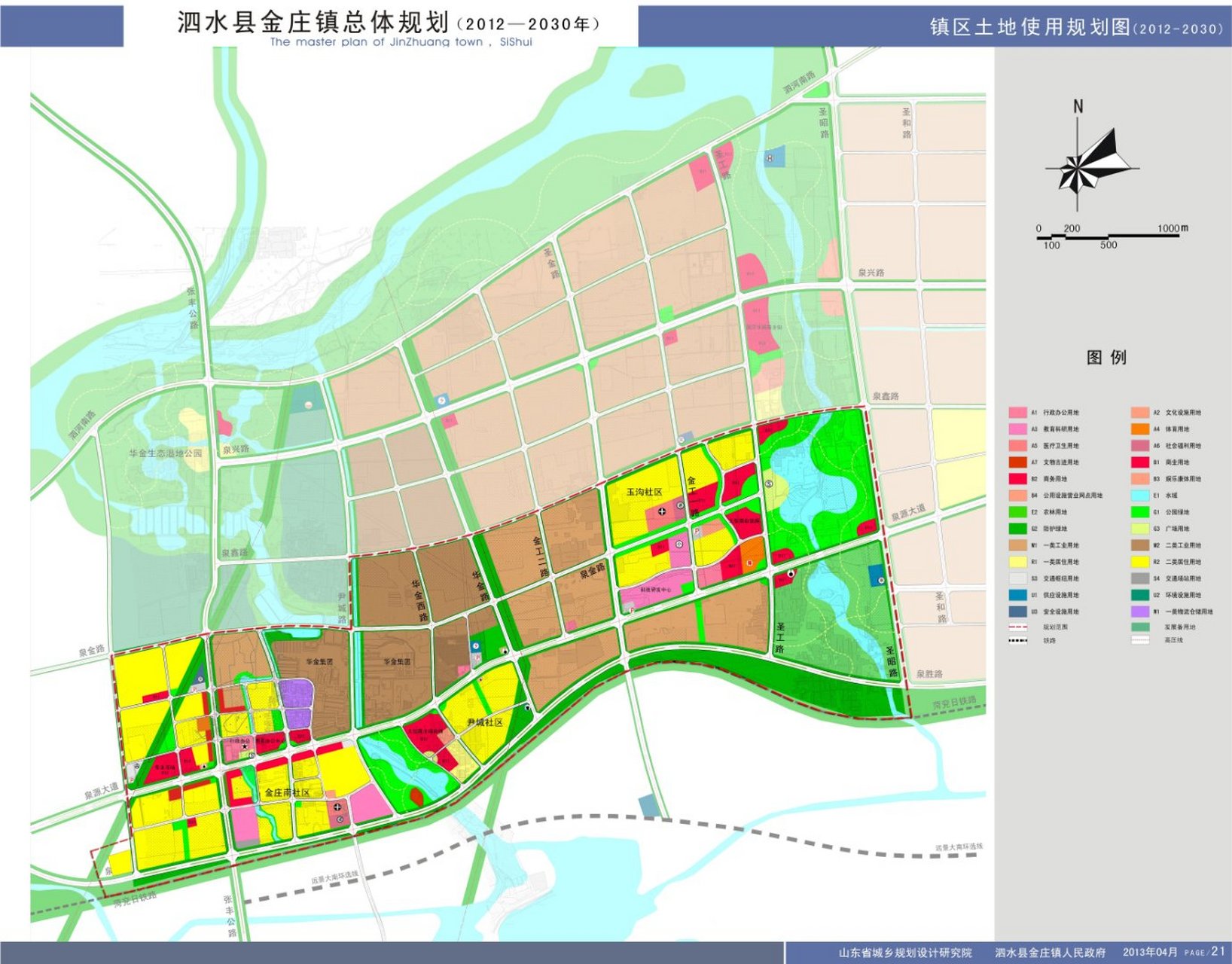The height and width of the screenshot is (964, 1232).
Task: Click the A5 医疗卫生用地 legend swatch
Action: point(1018,446)
